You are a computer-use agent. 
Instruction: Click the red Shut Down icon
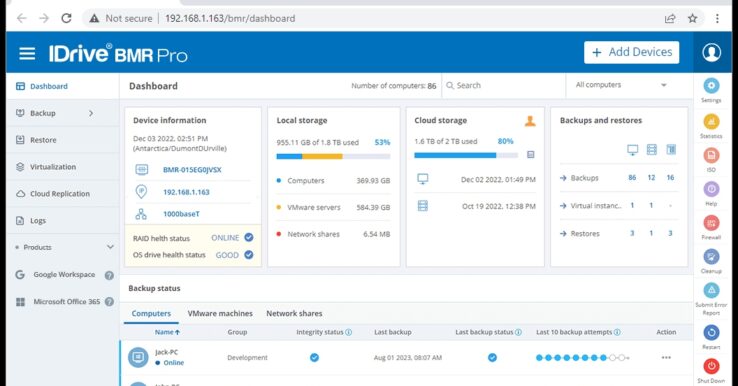point(711,366)
